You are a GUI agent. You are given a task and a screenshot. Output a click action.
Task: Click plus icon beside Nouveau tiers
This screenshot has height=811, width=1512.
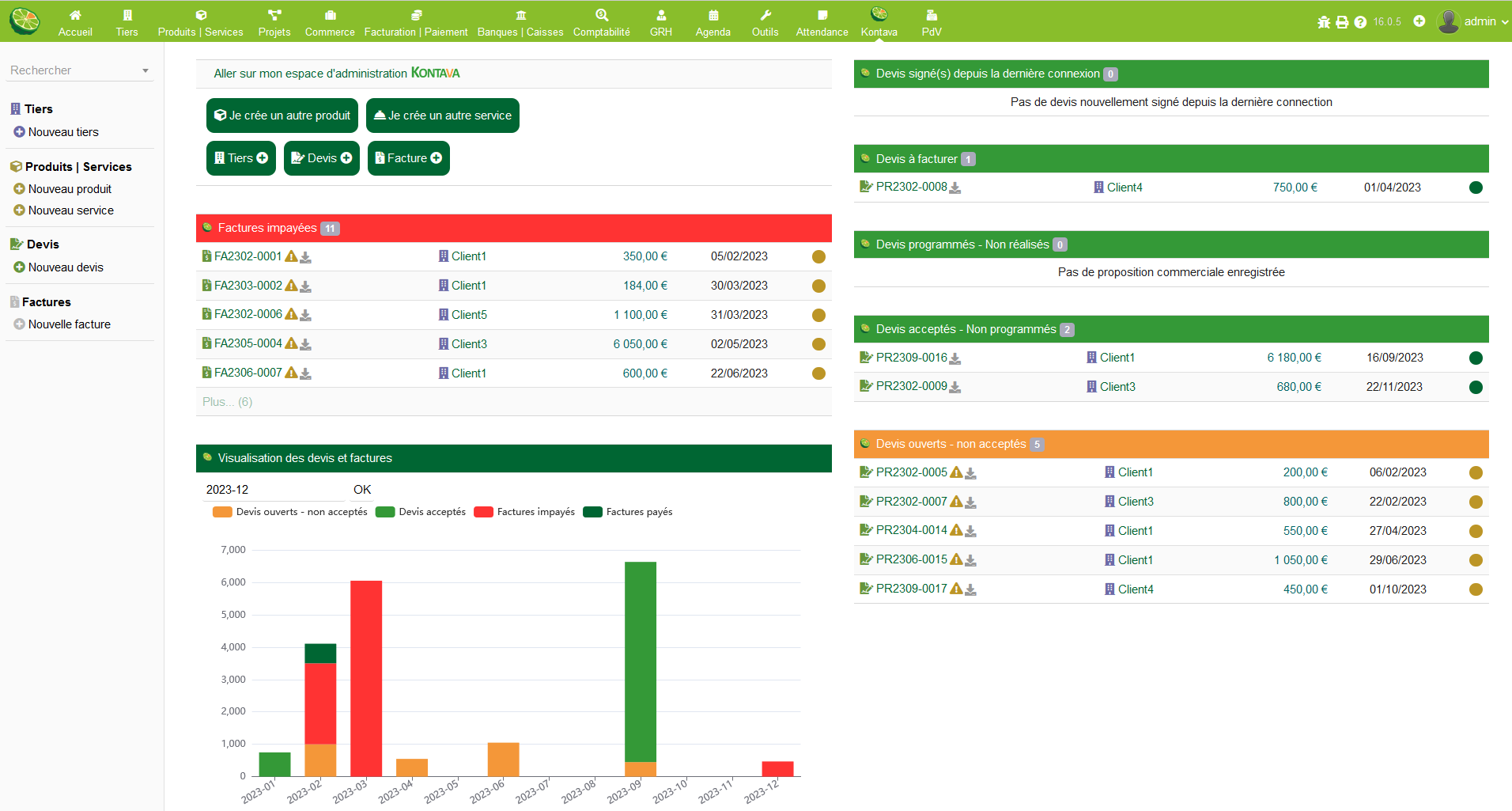click(19, 132)
